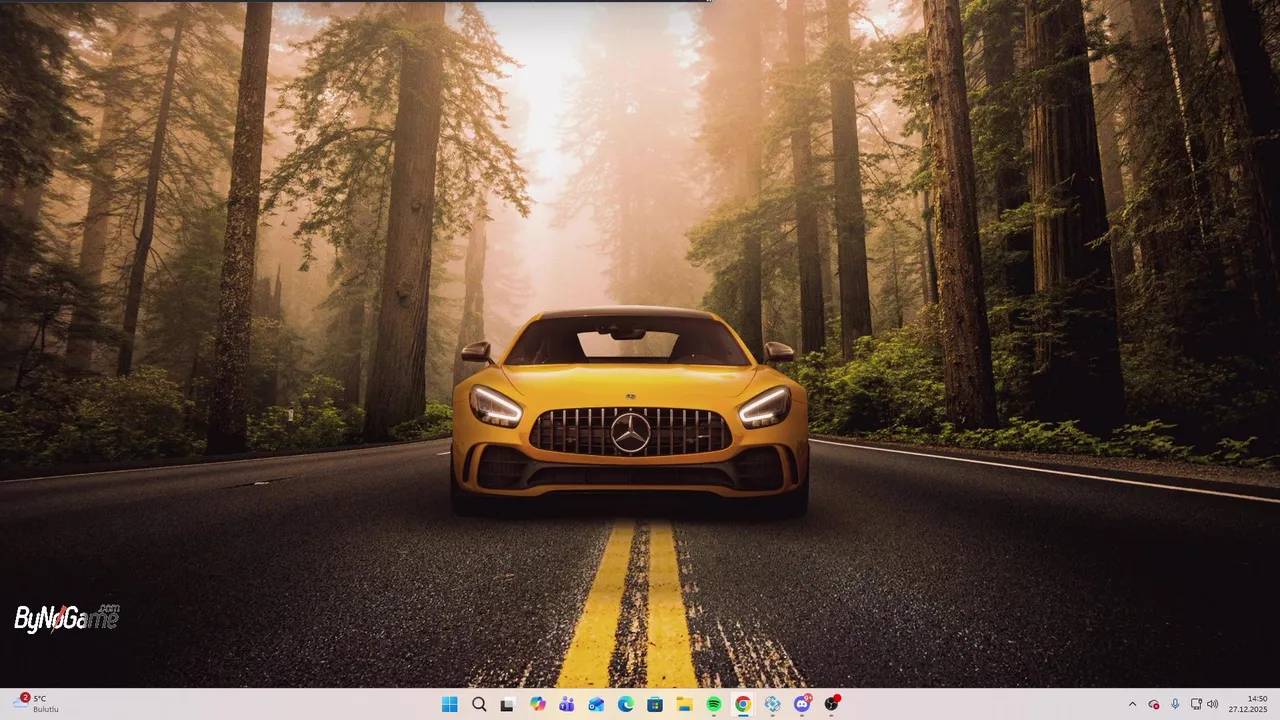Open File Explorer folder icon

point(684,704)
